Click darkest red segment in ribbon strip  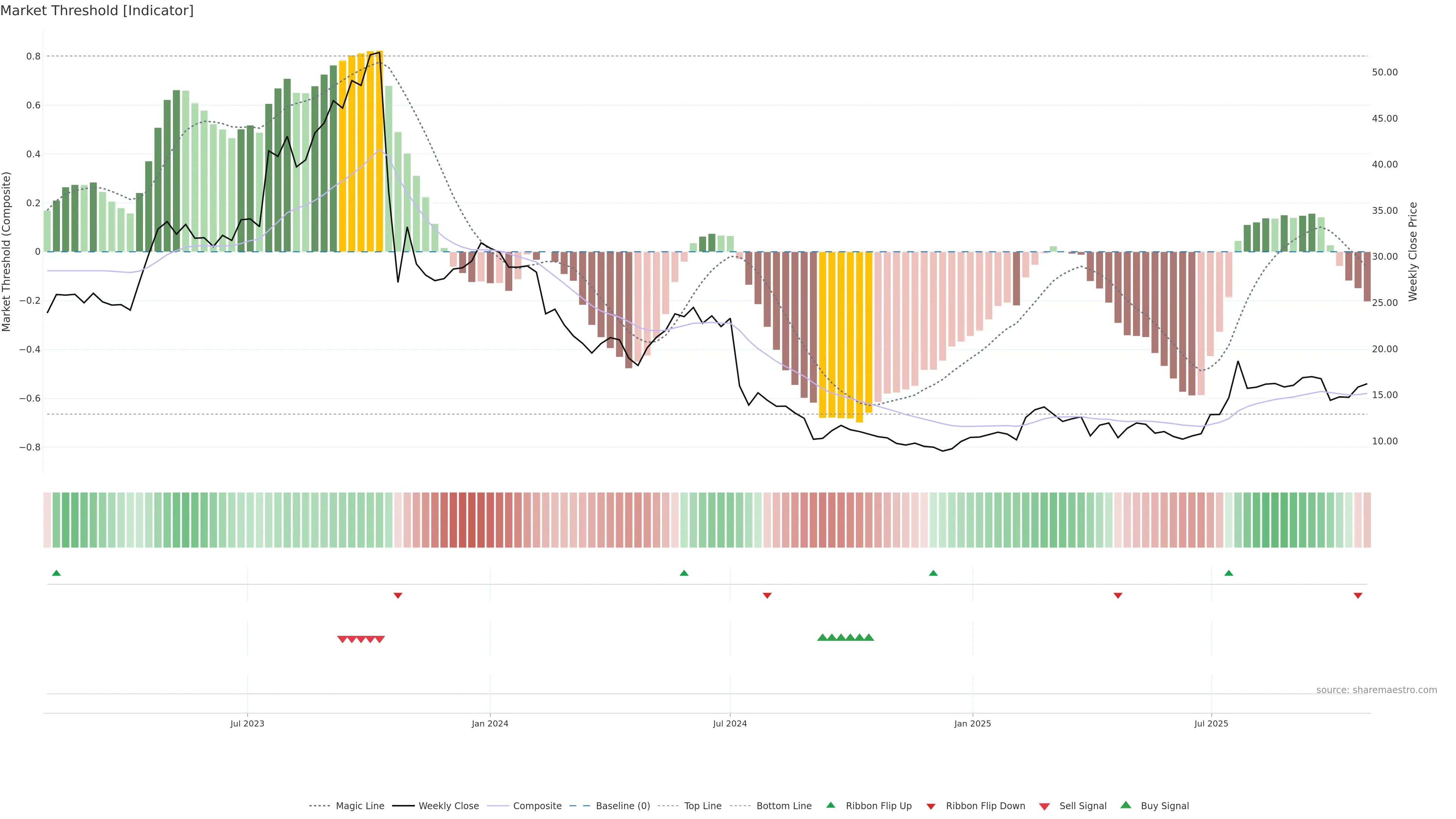coord(471,520)
